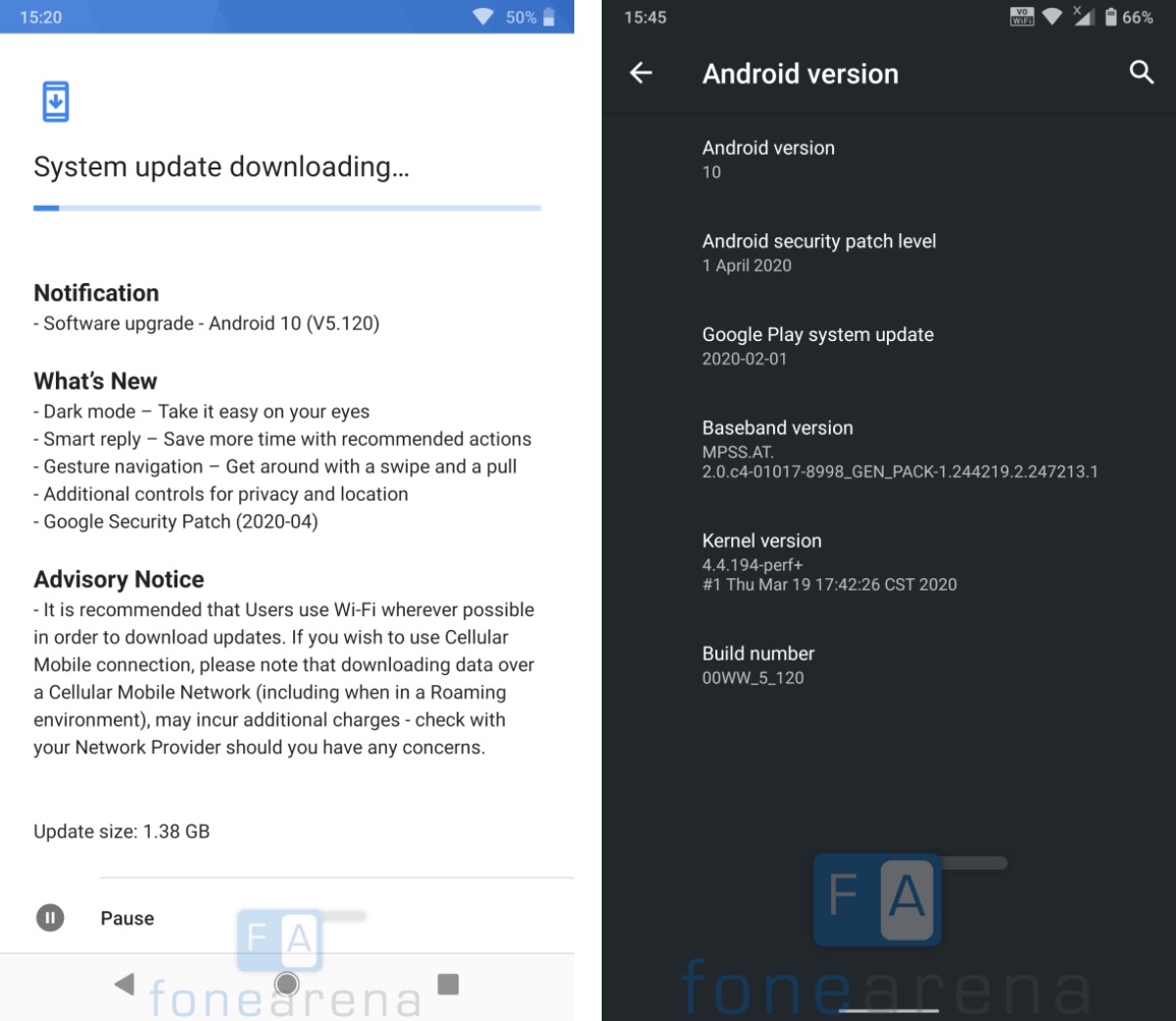This screenshot has height=1021, width=1176.
Task: Tap the 'Notification' heading
Action: click(x=96, y=293)
